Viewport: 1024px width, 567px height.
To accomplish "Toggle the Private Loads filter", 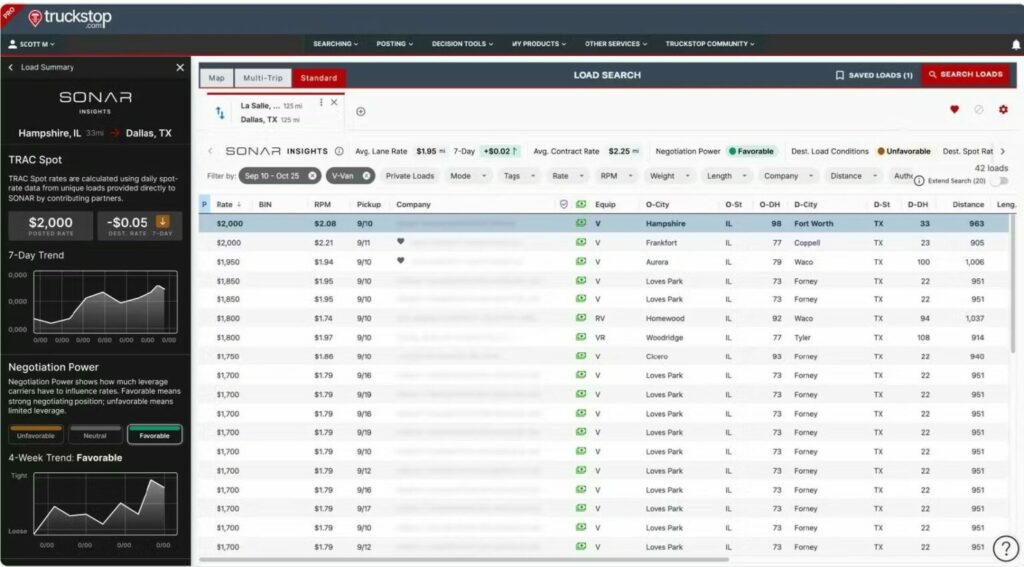I will pos(409,176).
